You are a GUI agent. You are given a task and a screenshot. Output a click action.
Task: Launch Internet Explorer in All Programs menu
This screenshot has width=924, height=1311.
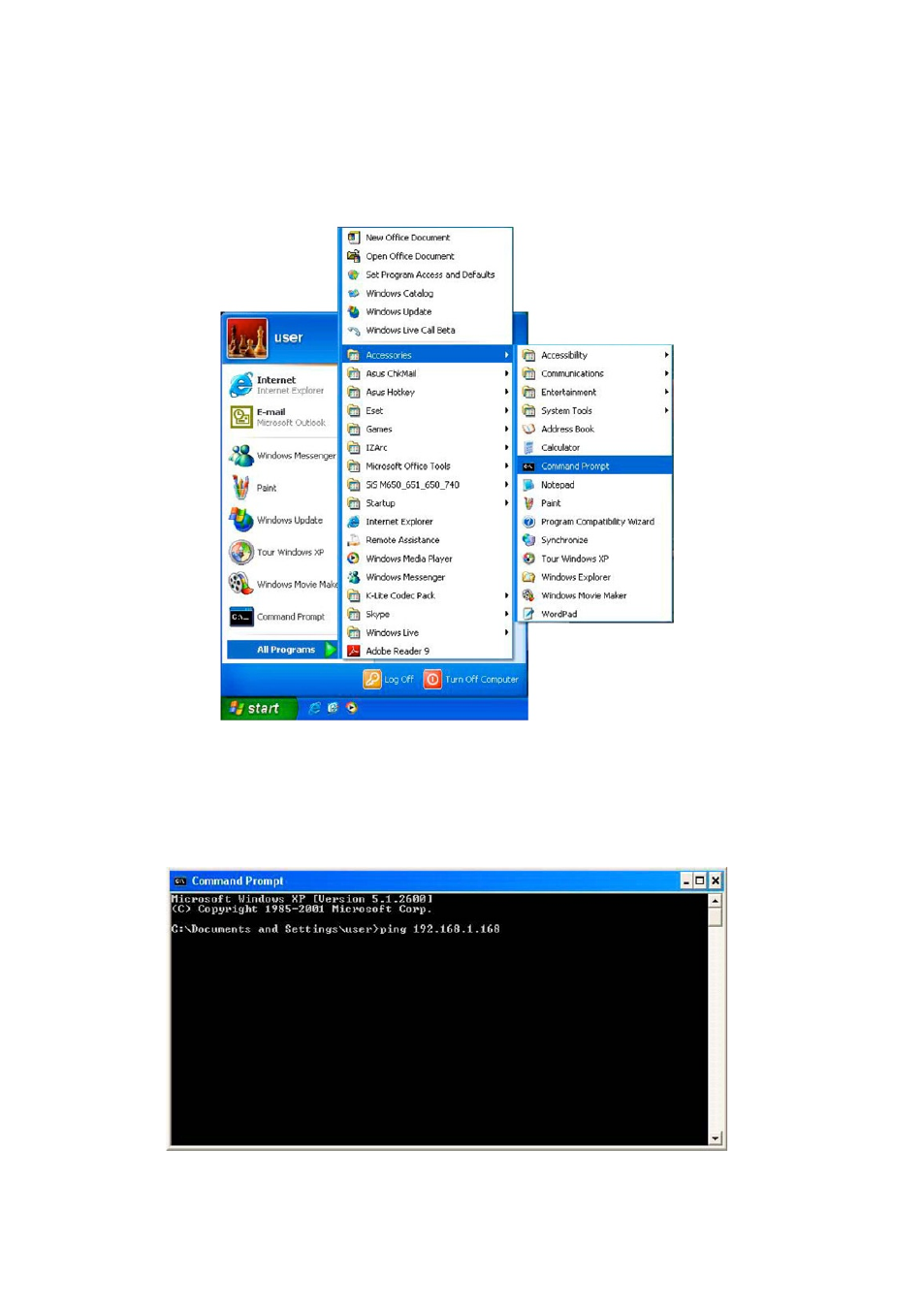click(427, 522)
